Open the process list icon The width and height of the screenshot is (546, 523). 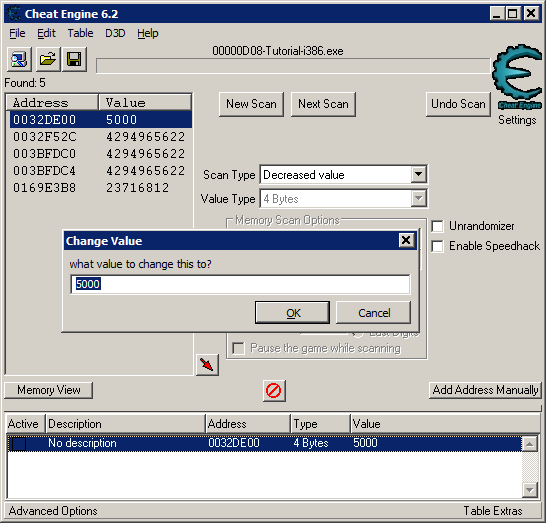coord(20,60)
